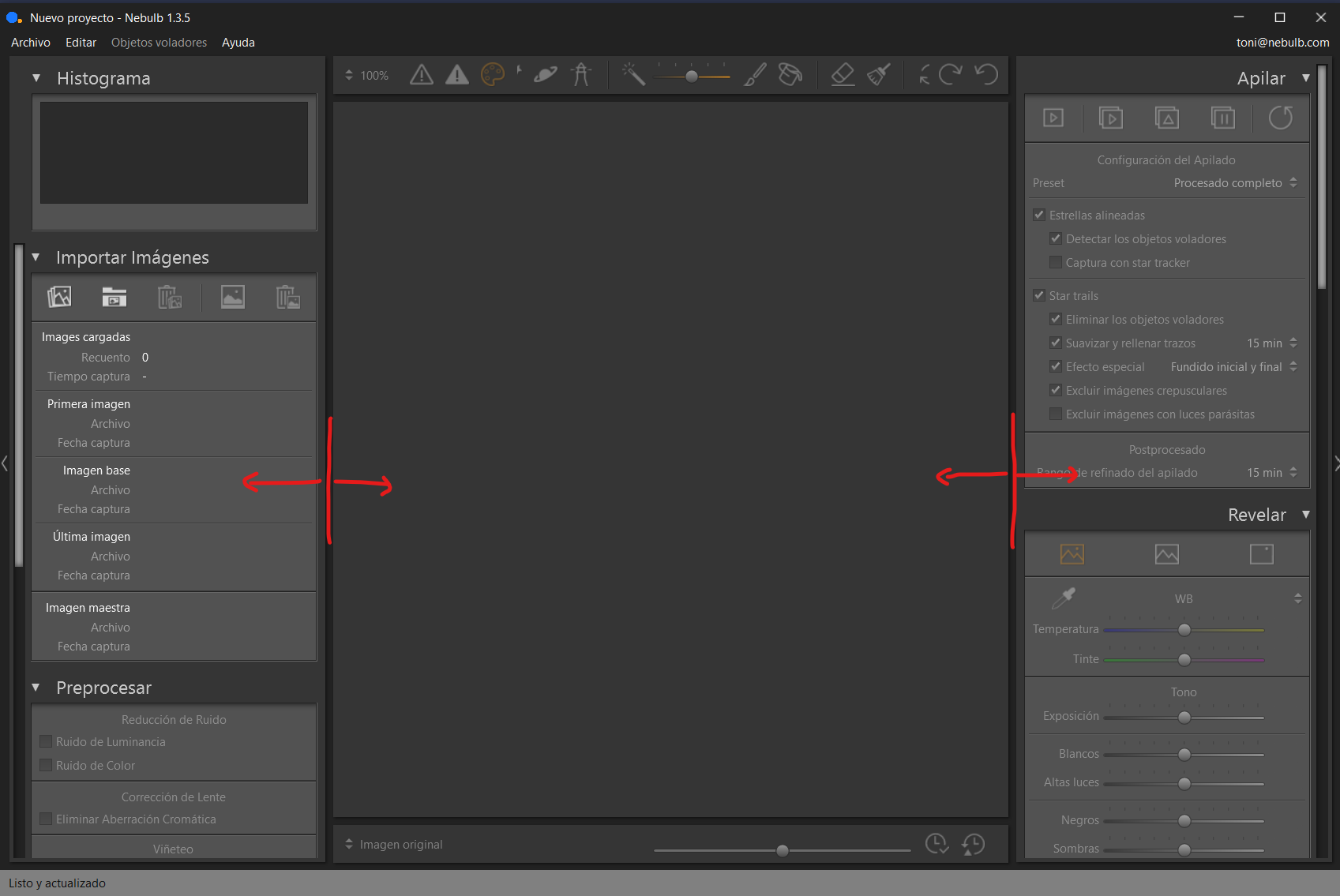Viewport: 1340px width, 896px height.
Task: Select the magic wand tool
Action: click(633, 74)
